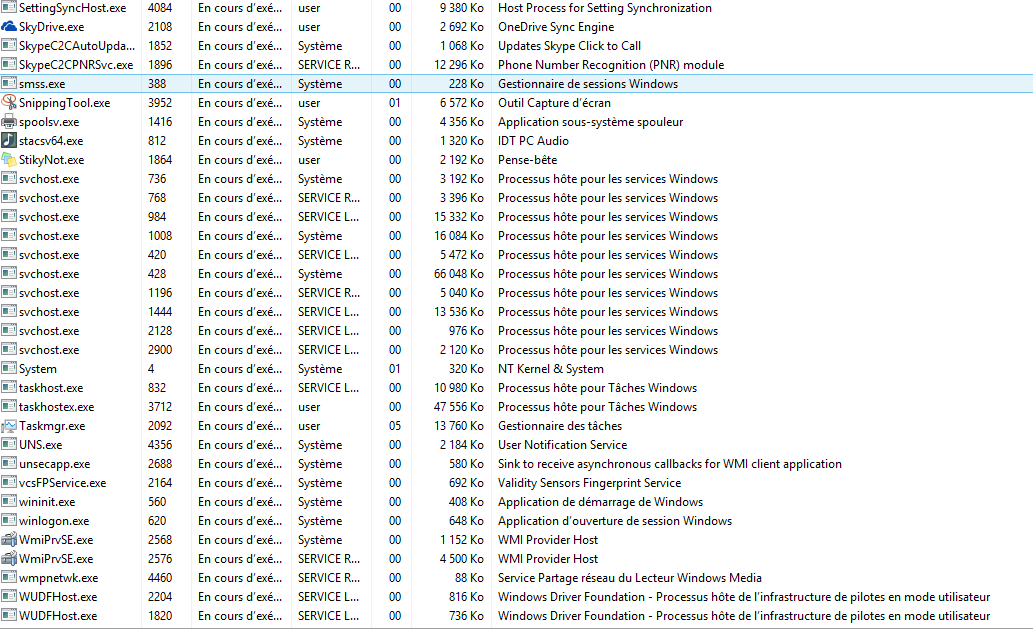This screenshot has width=1033, height=629.
Task: Click the user name of SkyDrive.exe
Action: pyautogui.click(x=309, y=27)
